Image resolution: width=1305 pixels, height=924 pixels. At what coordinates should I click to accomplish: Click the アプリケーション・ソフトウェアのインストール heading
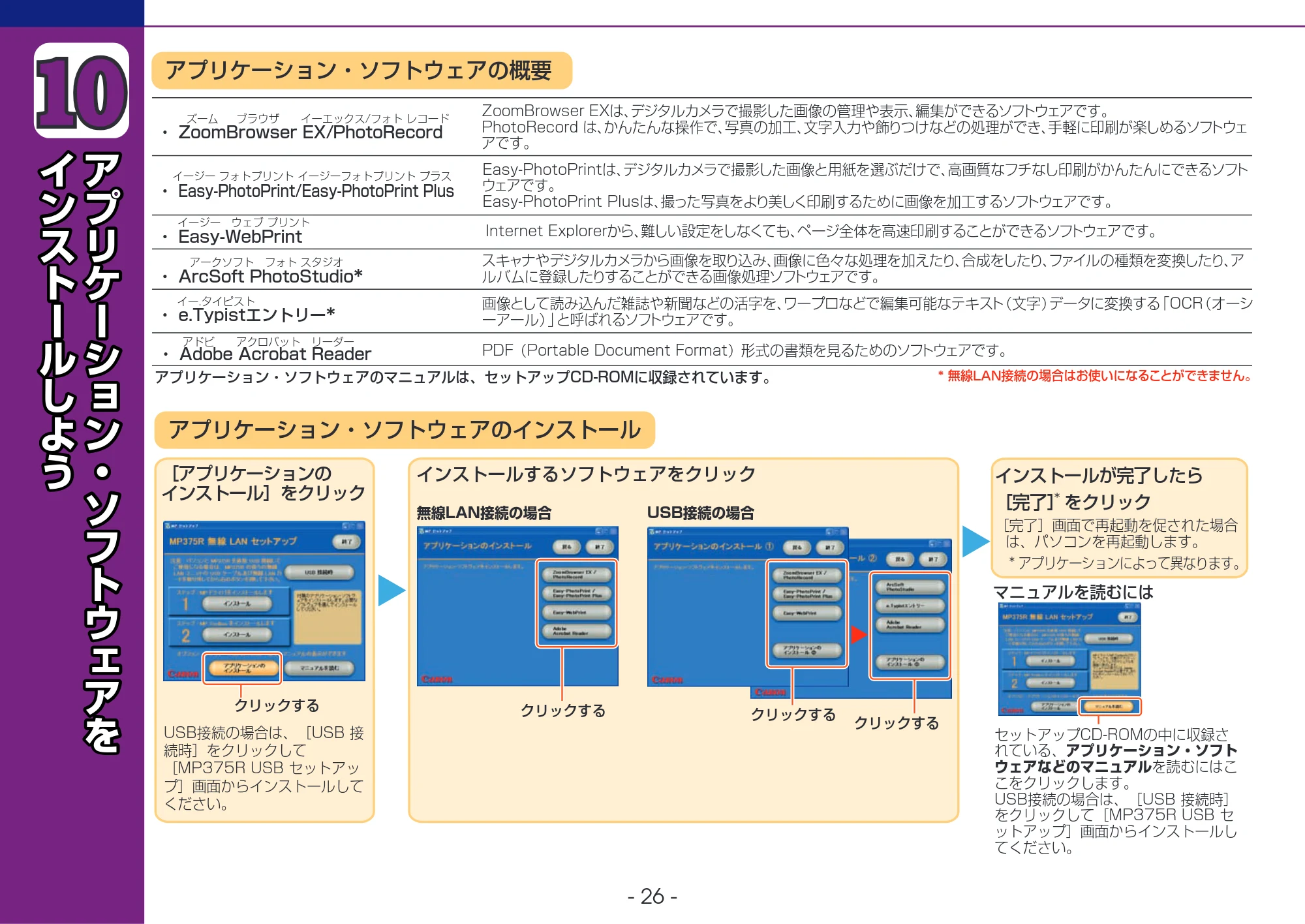click(x=405, y=430)
